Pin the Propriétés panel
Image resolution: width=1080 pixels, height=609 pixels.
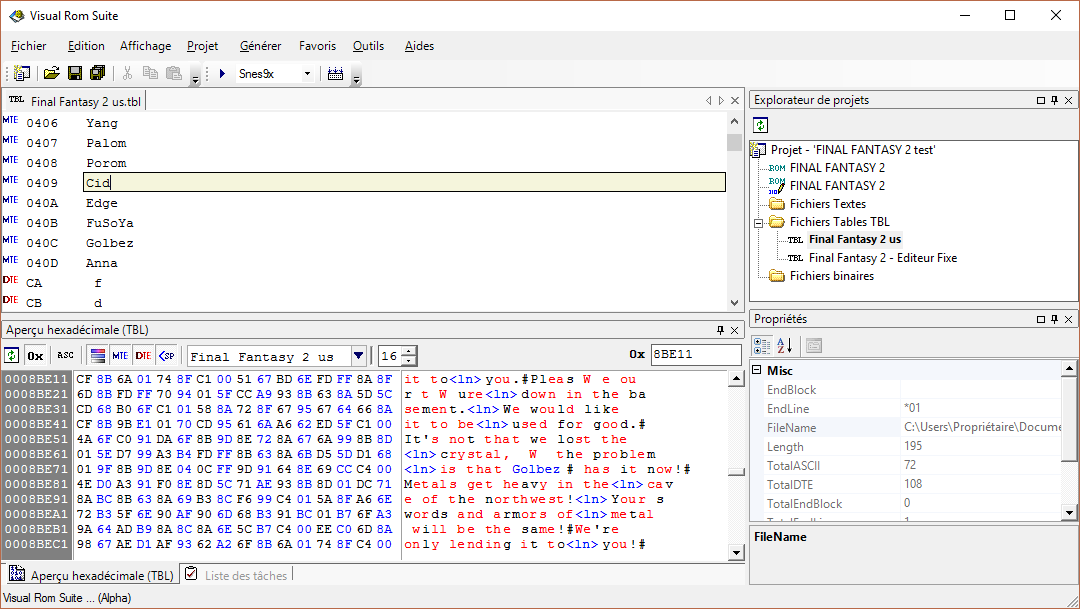(1054, 319)
